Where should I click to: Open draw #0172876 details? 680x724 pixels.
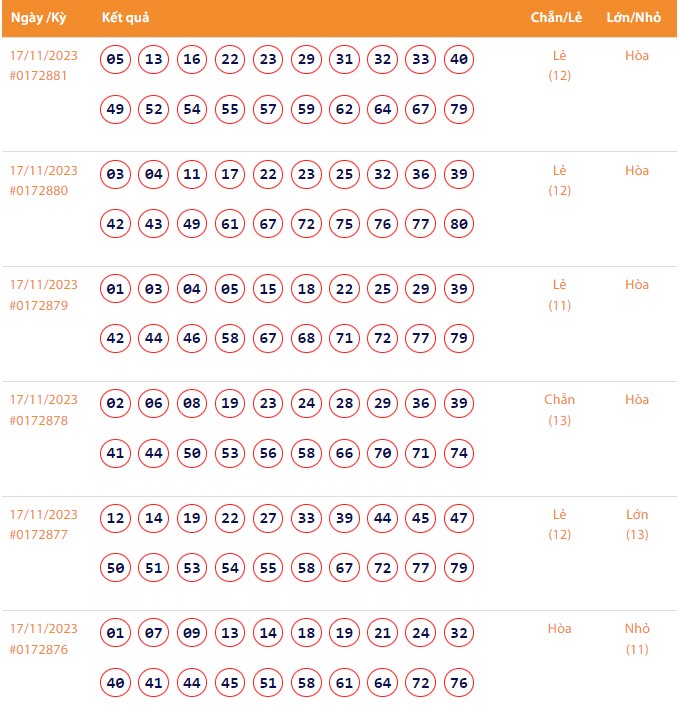[39, 649]
